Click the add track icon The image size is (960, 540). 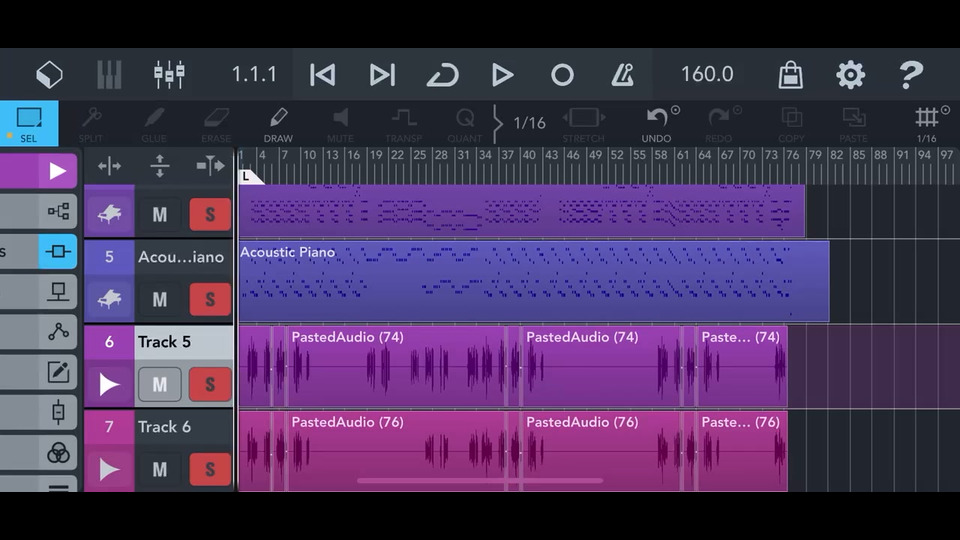[210, 166]
